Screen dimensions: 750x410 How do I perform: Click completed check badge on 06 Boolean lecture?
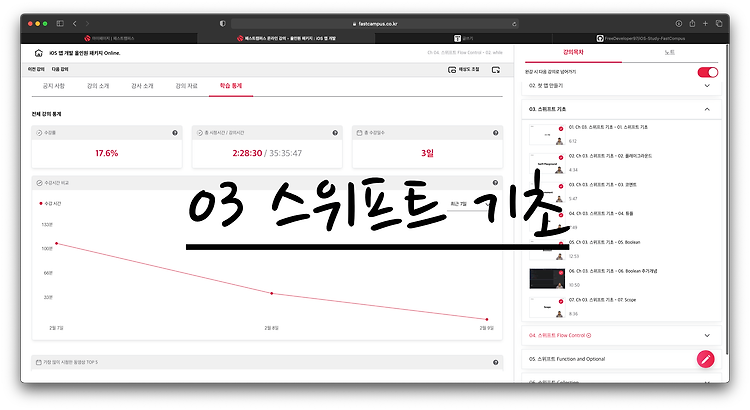click(x=561, y=273)
